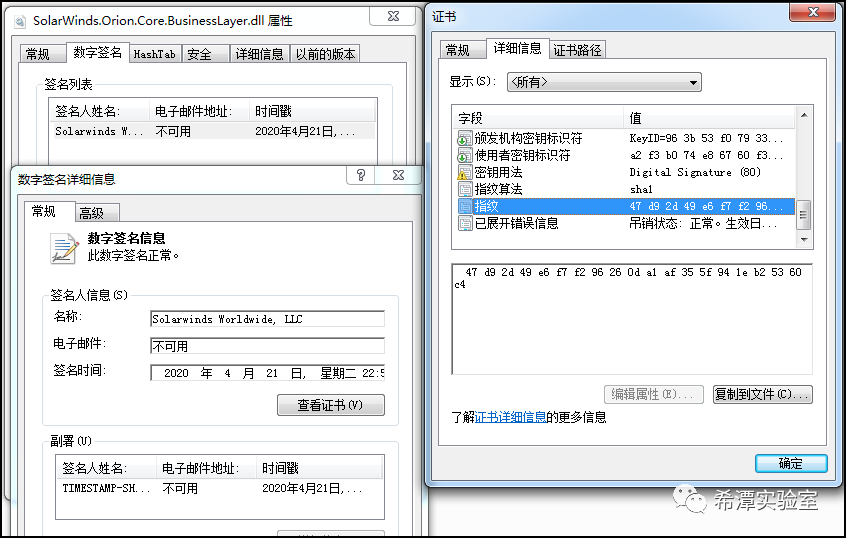Click the selected 指纹 row icon
Image resolution: width=846 pixels, height=538 pixels.
(465, 207)
